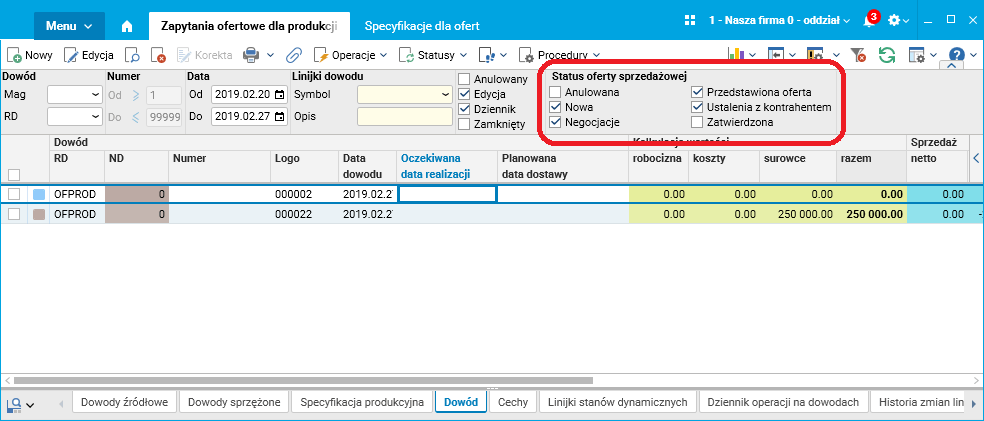Click save-search icon in bottom left
The width and height of the screenshot is (984, 421).
14,405
